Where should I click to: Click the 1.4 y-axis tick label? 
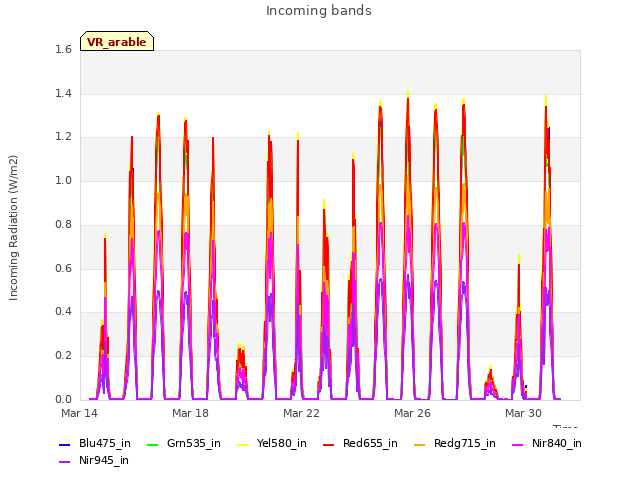point(63,94)
